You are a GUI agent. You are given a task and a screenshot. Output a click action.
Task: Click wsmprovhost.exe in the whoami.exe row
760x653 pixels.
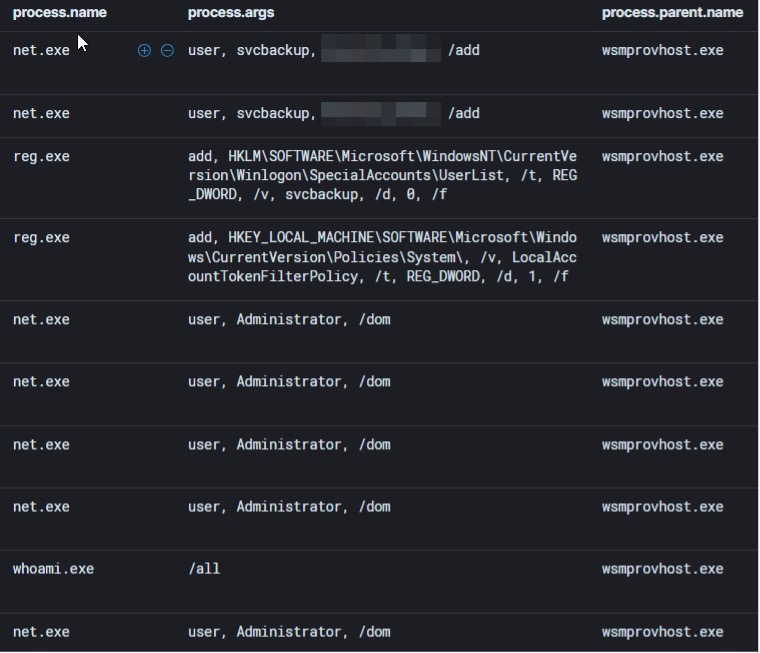(662, 569)
